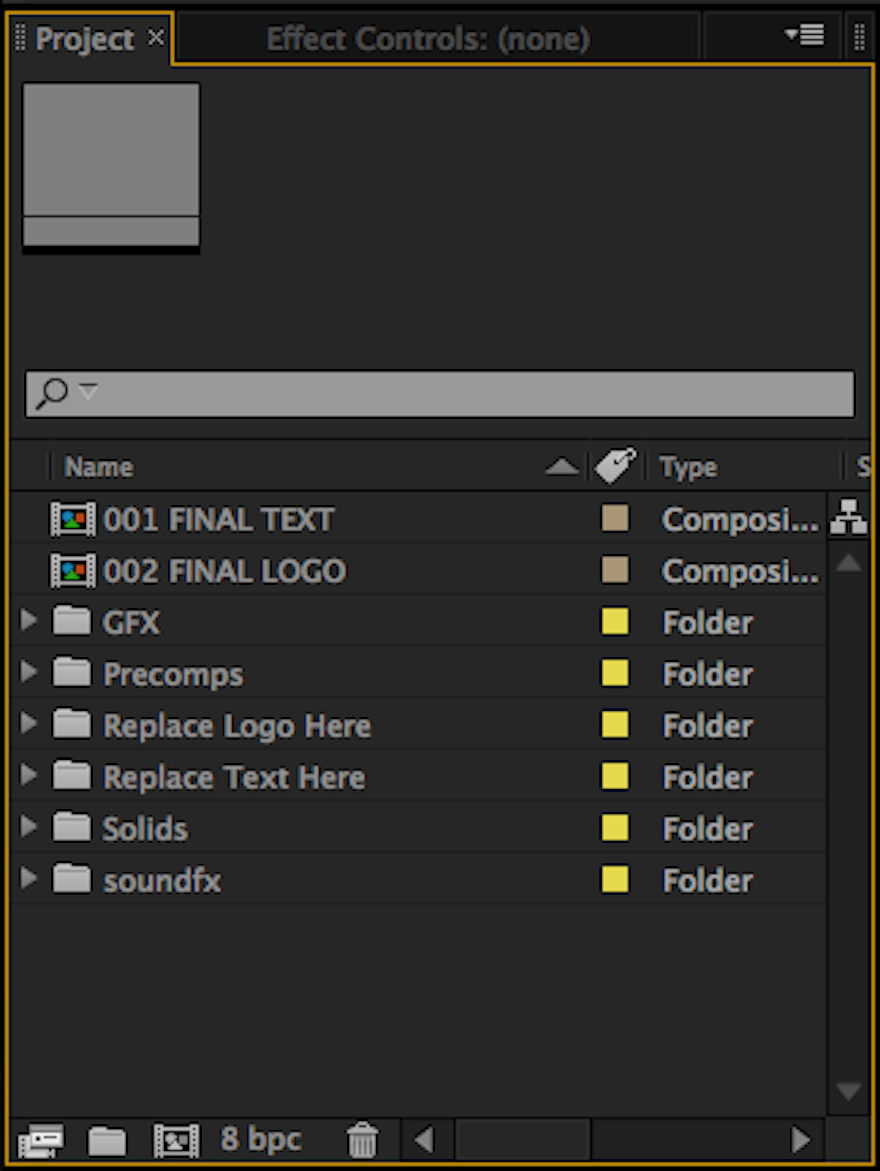
Task: Close the Project panel tab
Action: point(155,38)
